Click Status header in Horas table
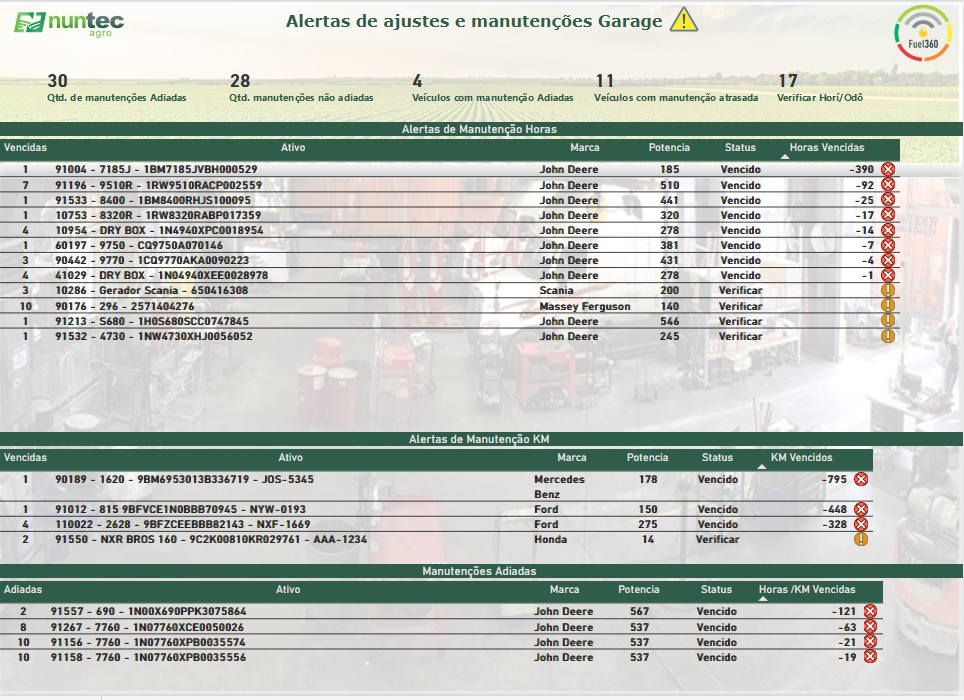Screen dimensions: 964x700 [x=740, y=147]
